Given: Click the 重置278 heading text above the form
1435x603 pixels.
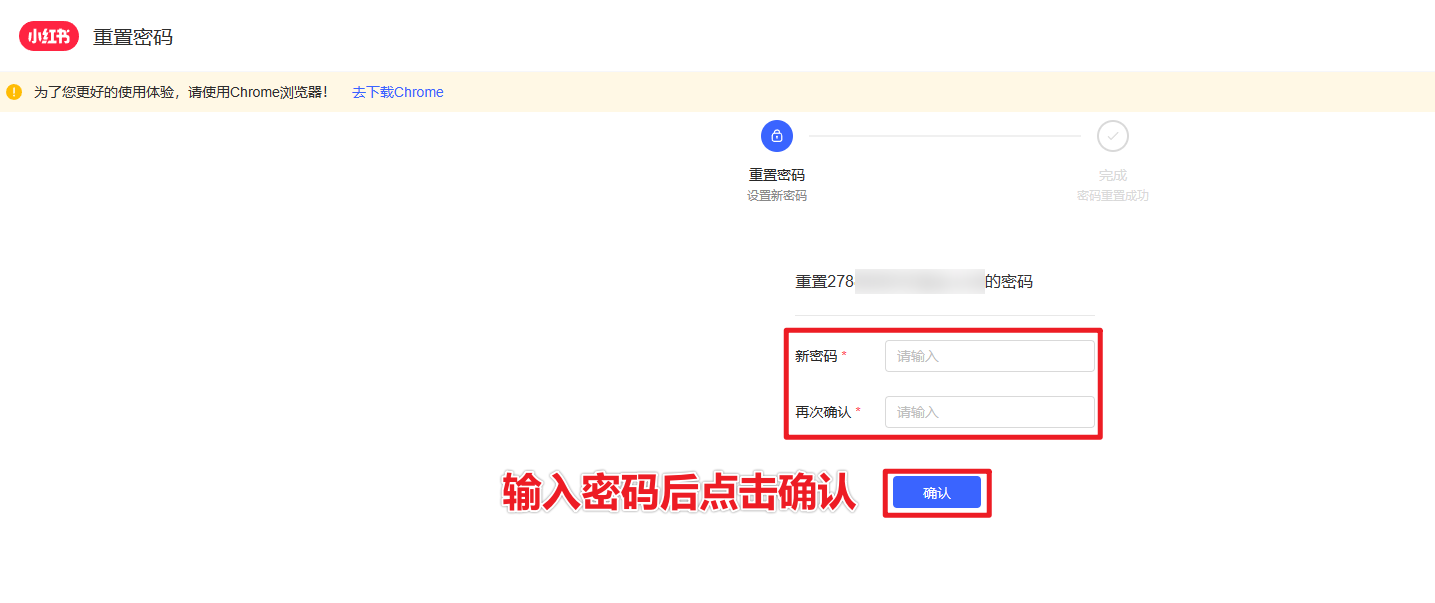Looking at the screenshot, I should pyautogui.click(x=824, y=282).
